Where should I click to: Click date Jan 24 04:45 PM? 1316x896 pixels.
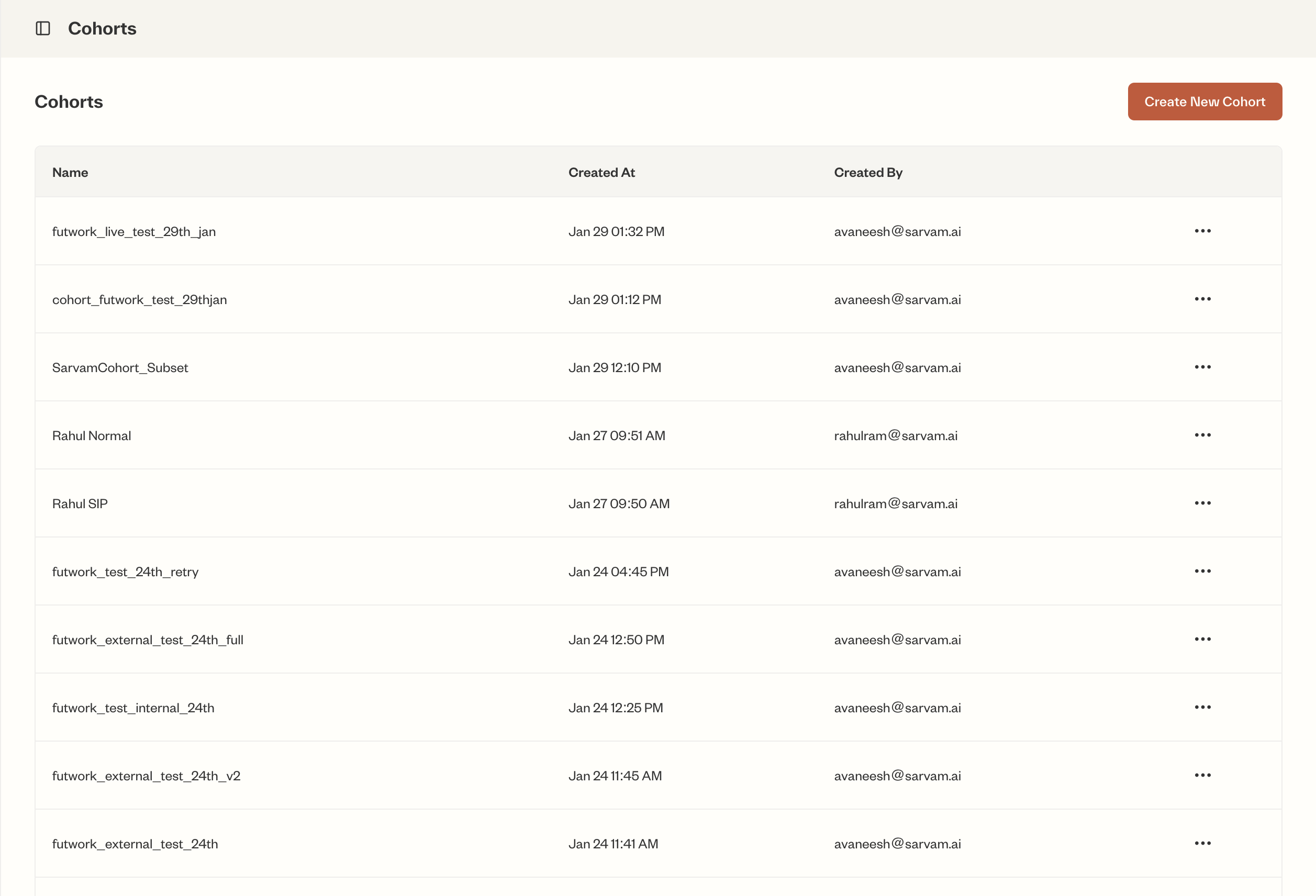[618, 572]
